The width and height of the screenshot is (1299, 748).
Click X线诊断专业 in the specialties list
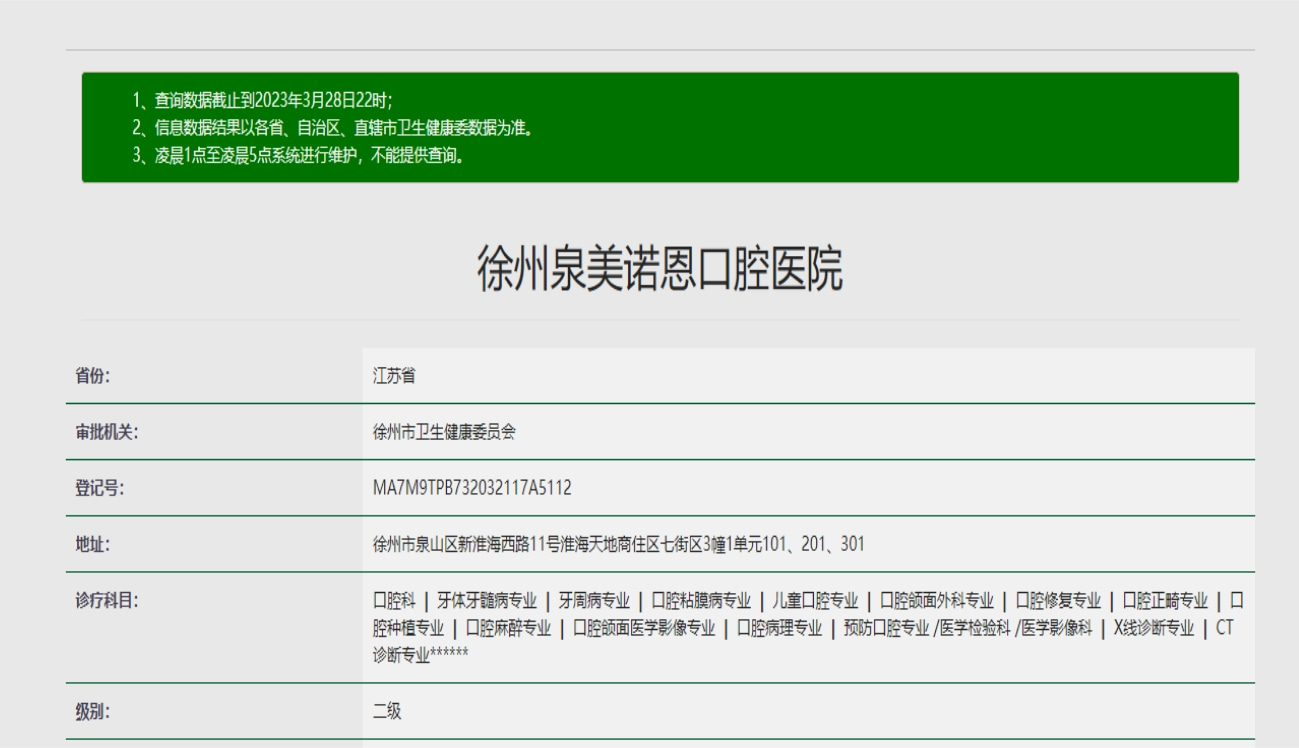[x=1152, y=628]
